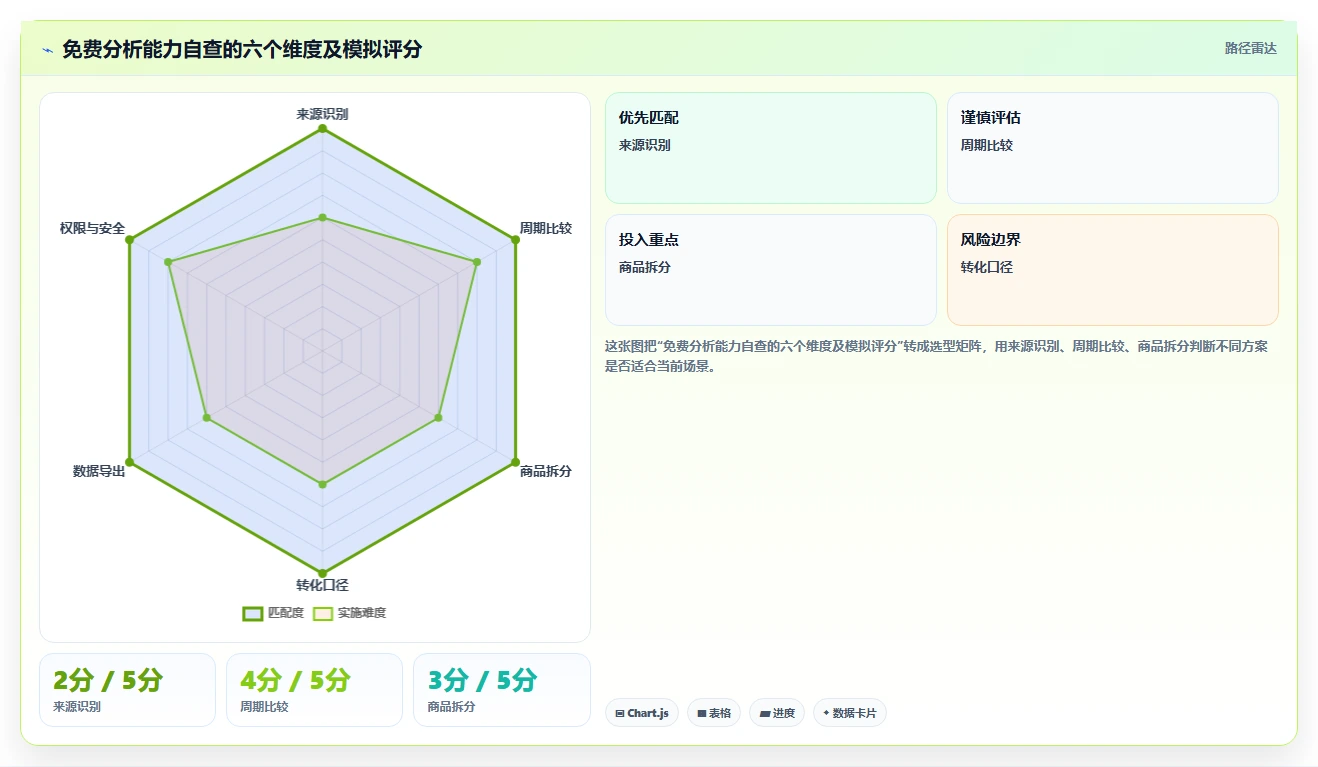This screenshot has height=767, width=1318.
Task: Select the 谨慎评估 card
Action: click(x=1113, y=148)
